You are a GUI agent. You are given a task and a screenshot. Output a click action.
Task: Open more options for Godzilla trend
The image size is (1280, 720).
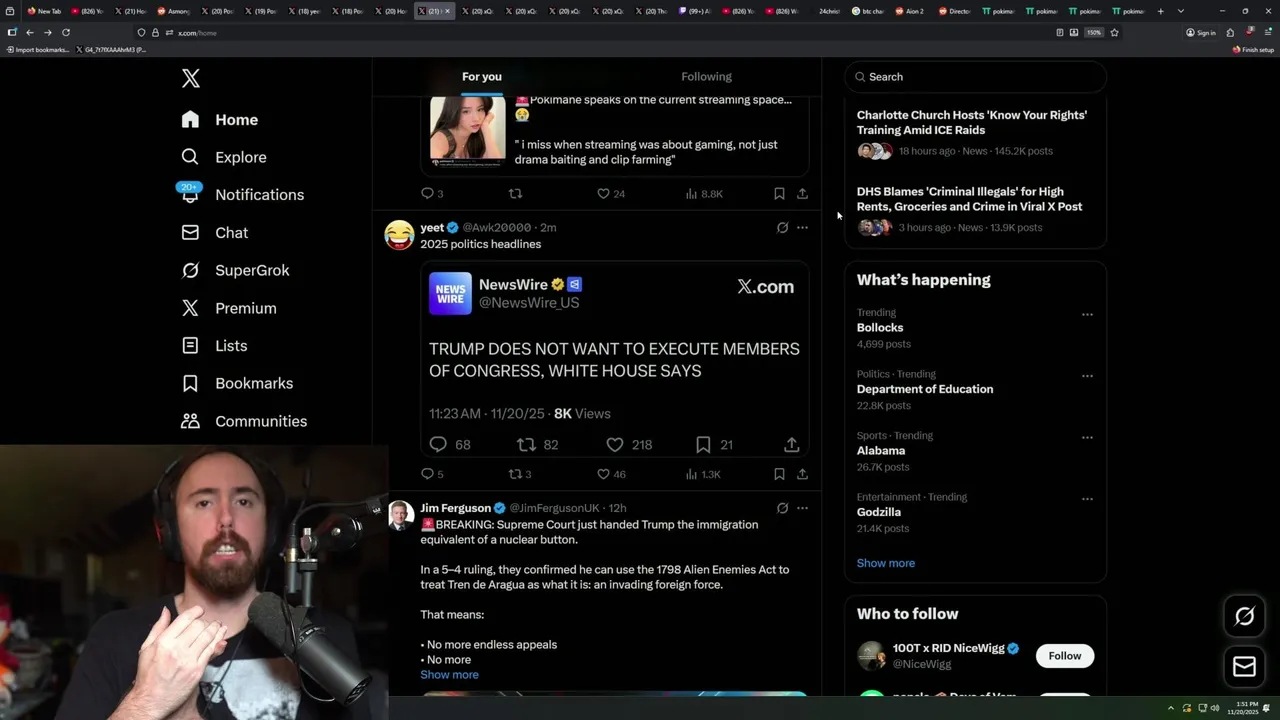[x=1087, y=499]
